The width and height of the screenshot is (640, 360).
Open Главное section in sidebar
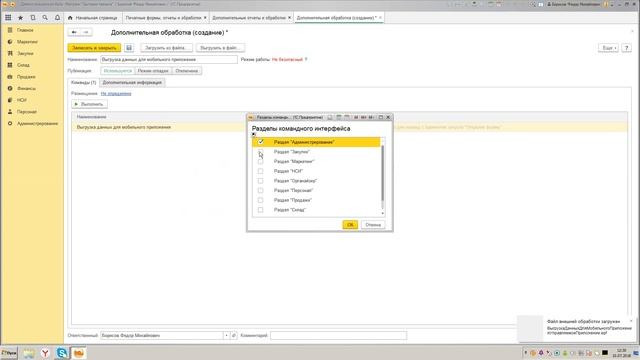(25, 30)
